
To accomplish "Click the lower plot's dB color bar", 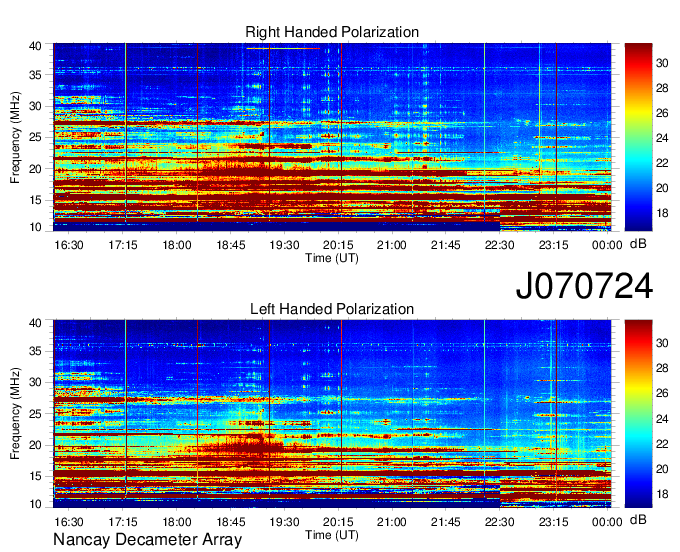I will point(638,414).
